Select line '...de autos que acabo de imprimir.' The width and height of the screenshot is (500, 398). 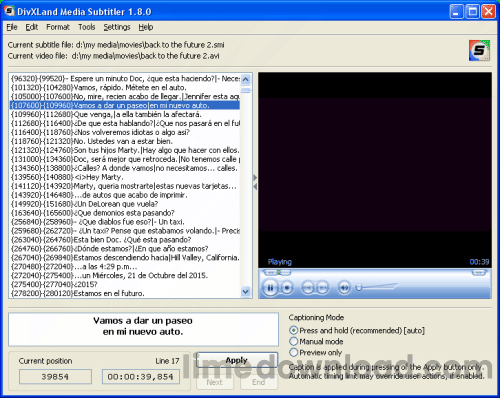(125, 195)
